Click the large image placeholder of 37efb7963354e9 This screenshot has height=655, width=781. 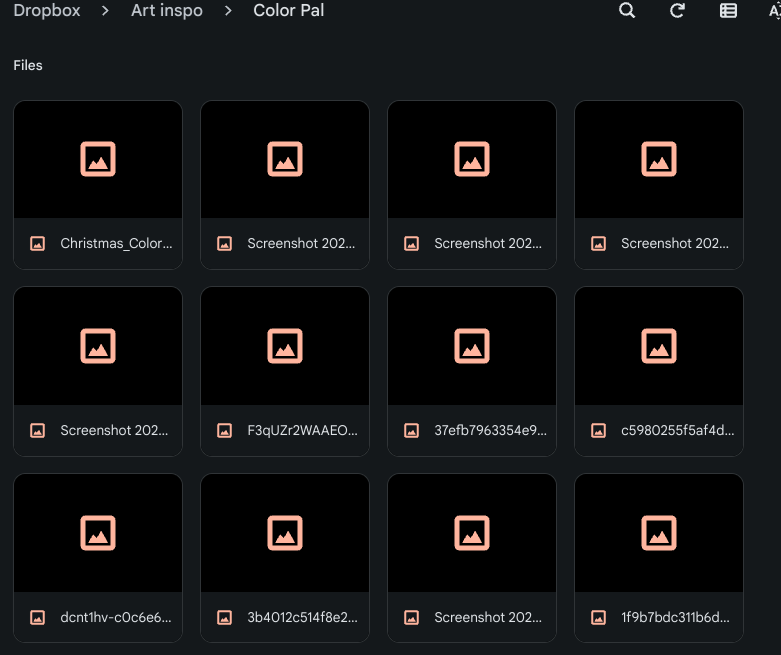(x=472, y=346)
